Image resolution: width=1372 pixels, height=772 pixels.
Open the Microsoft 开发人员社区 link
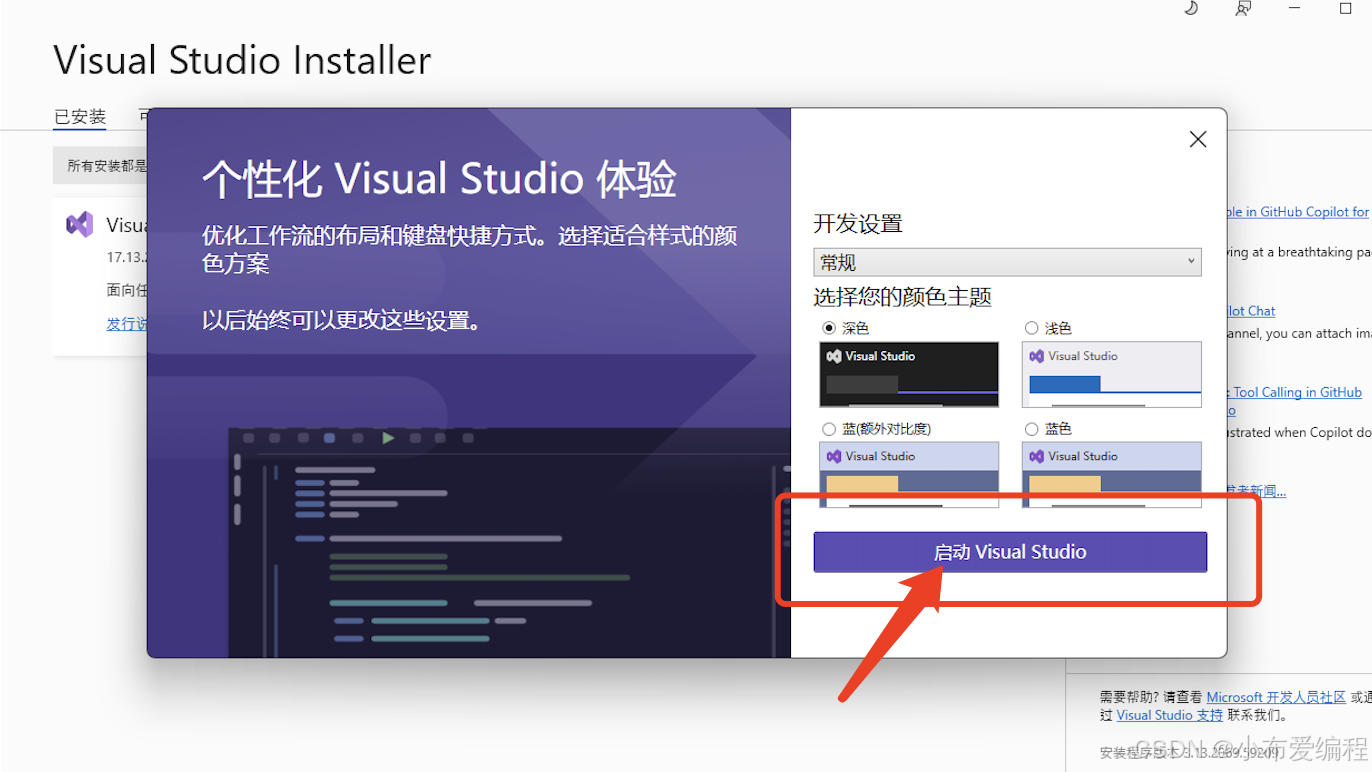click(x=1276, y=697)
